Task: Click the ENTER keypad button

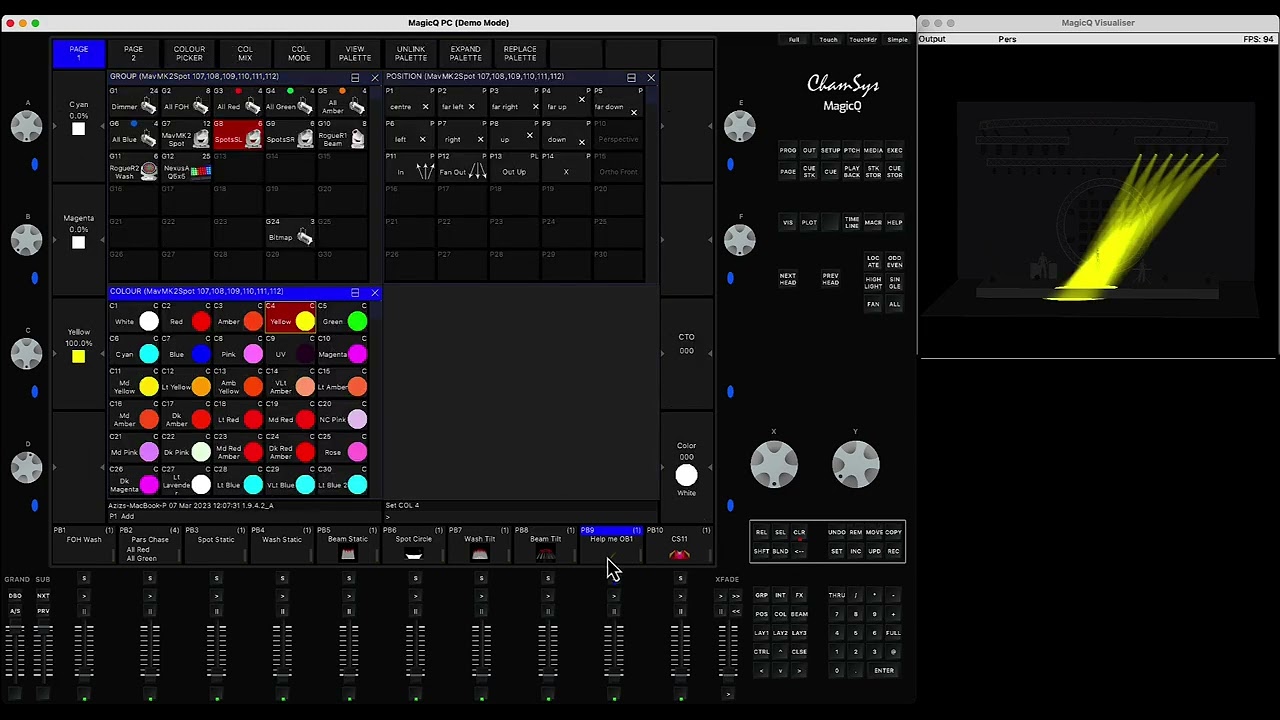Action: point(884,671)
